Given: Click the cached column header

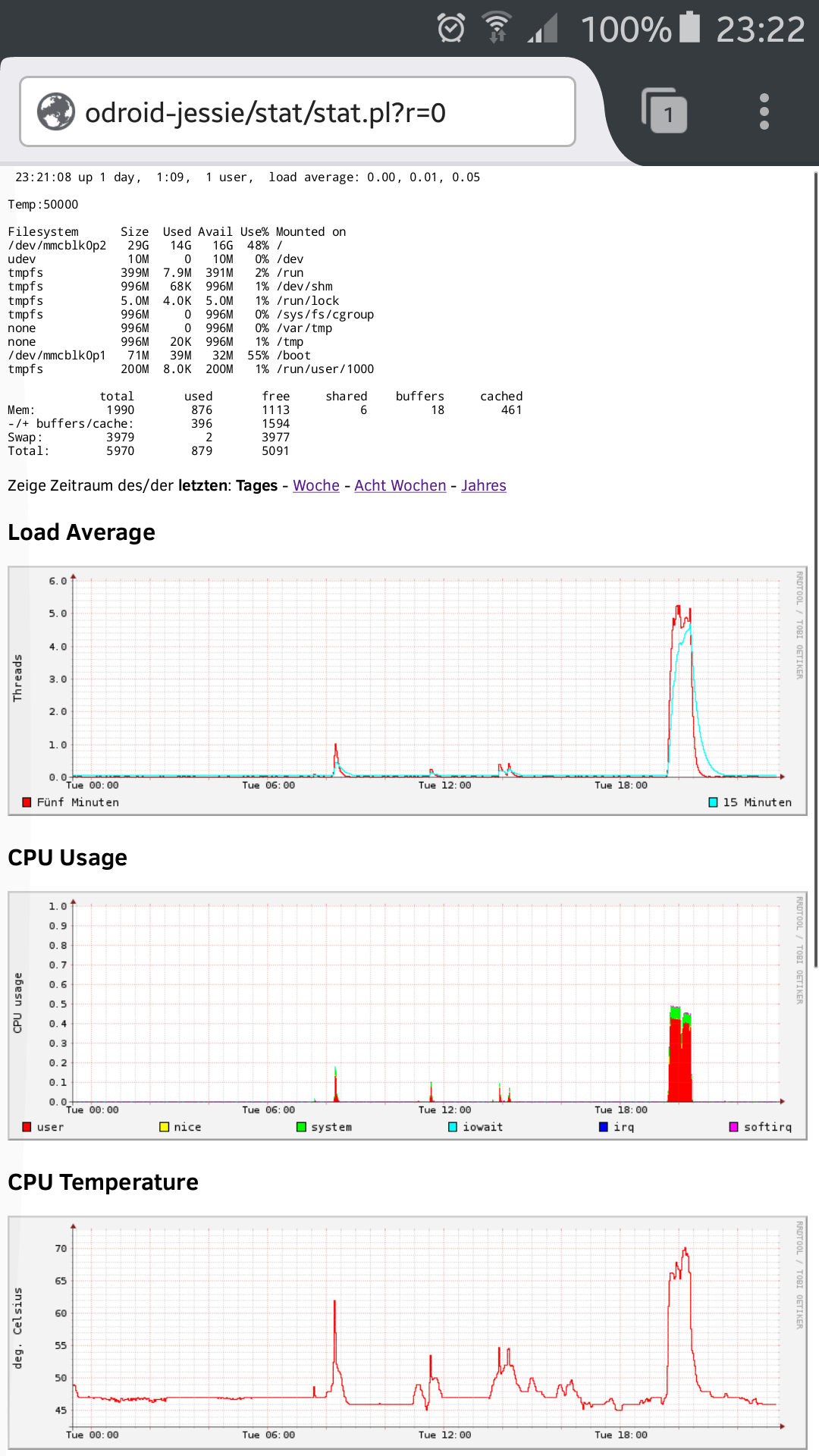Looking at the screenshot, I should click(501, 397).
